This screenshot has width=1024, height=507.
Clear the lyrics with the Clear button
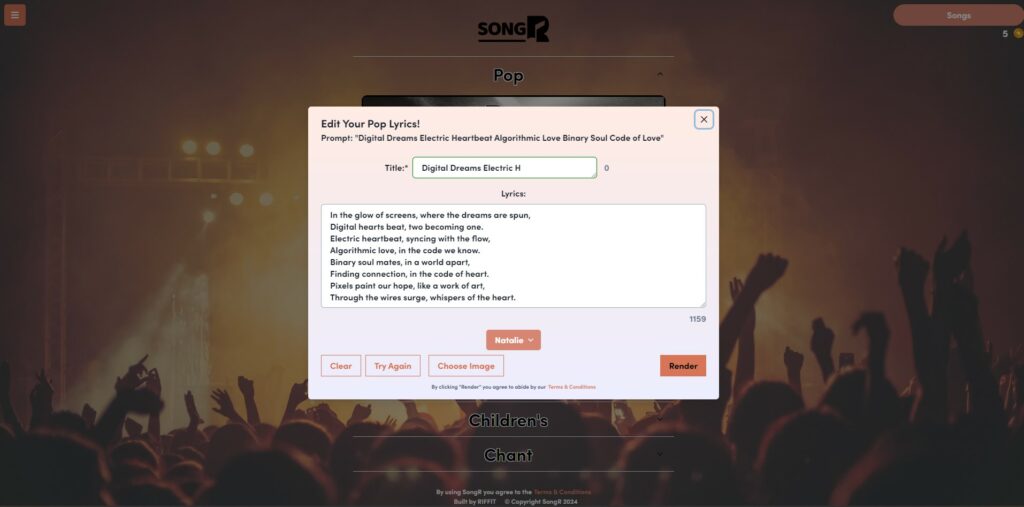coord(341,366)
